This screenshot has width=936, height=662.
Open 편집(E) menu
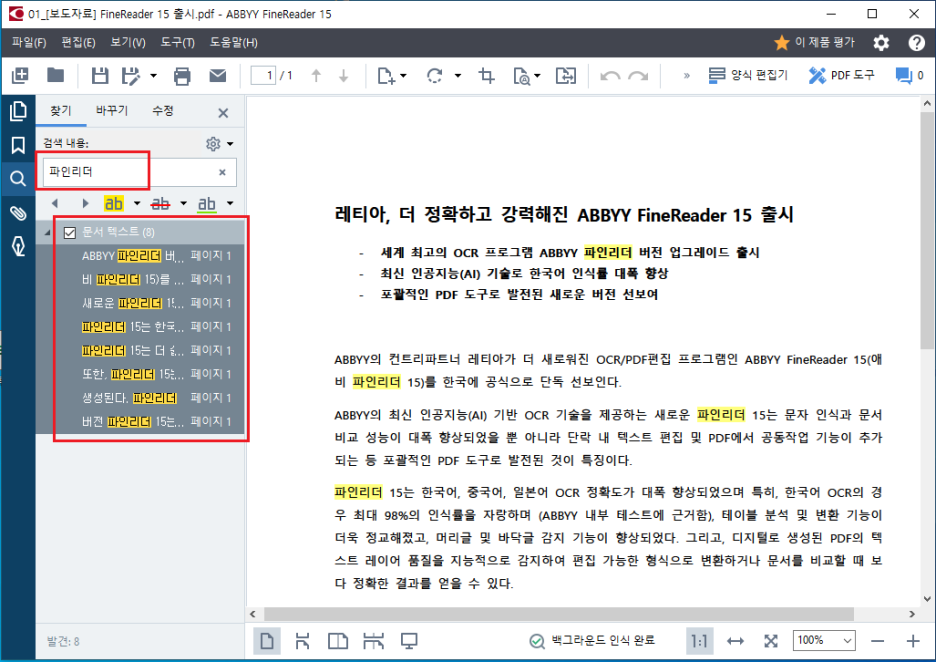78,42
